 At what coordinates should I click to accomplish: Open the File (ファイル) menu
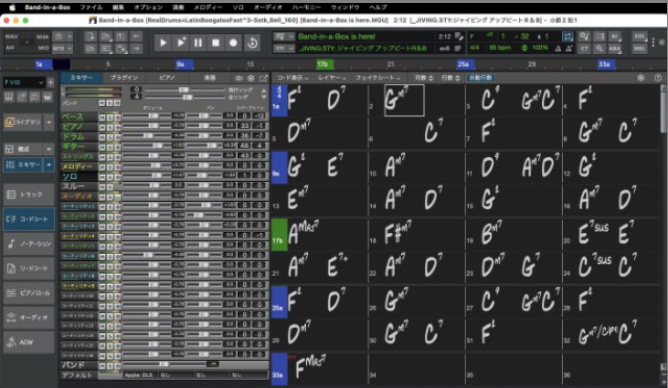click(x=91, y=7)
